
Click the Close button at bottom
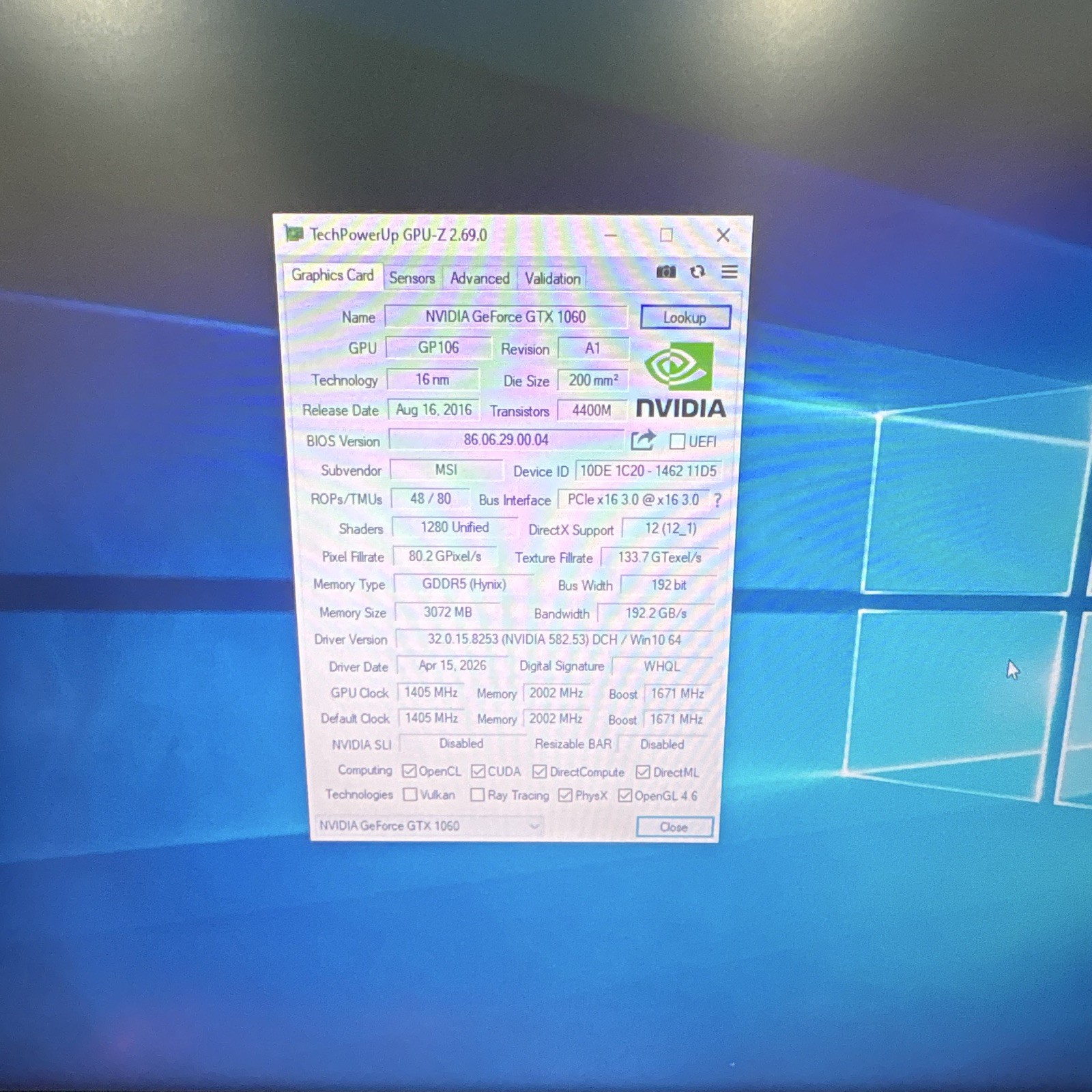pyautogui.click(x=674, y=827)
